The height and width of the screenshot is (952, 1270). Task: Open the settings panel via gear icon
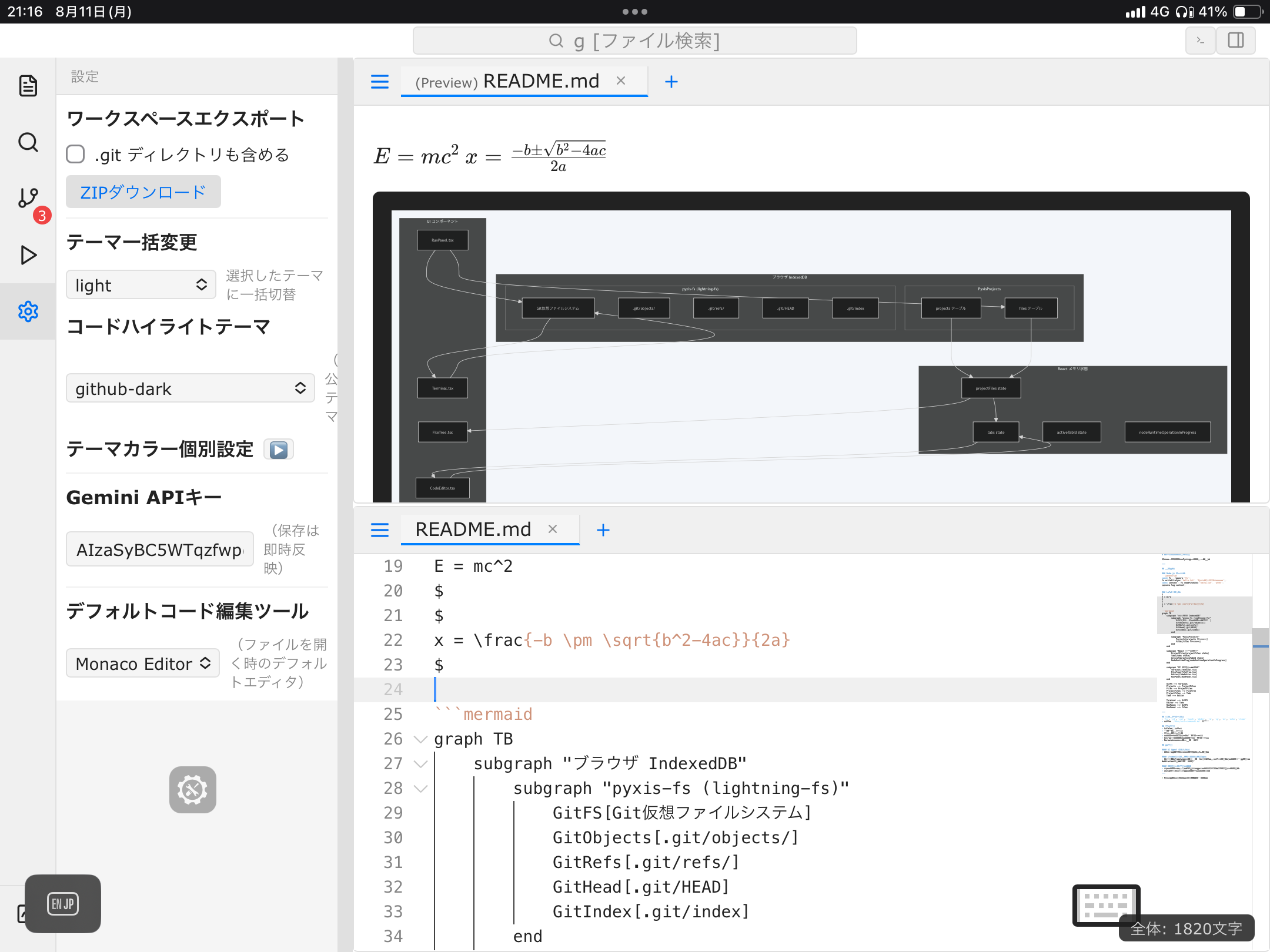28,311
